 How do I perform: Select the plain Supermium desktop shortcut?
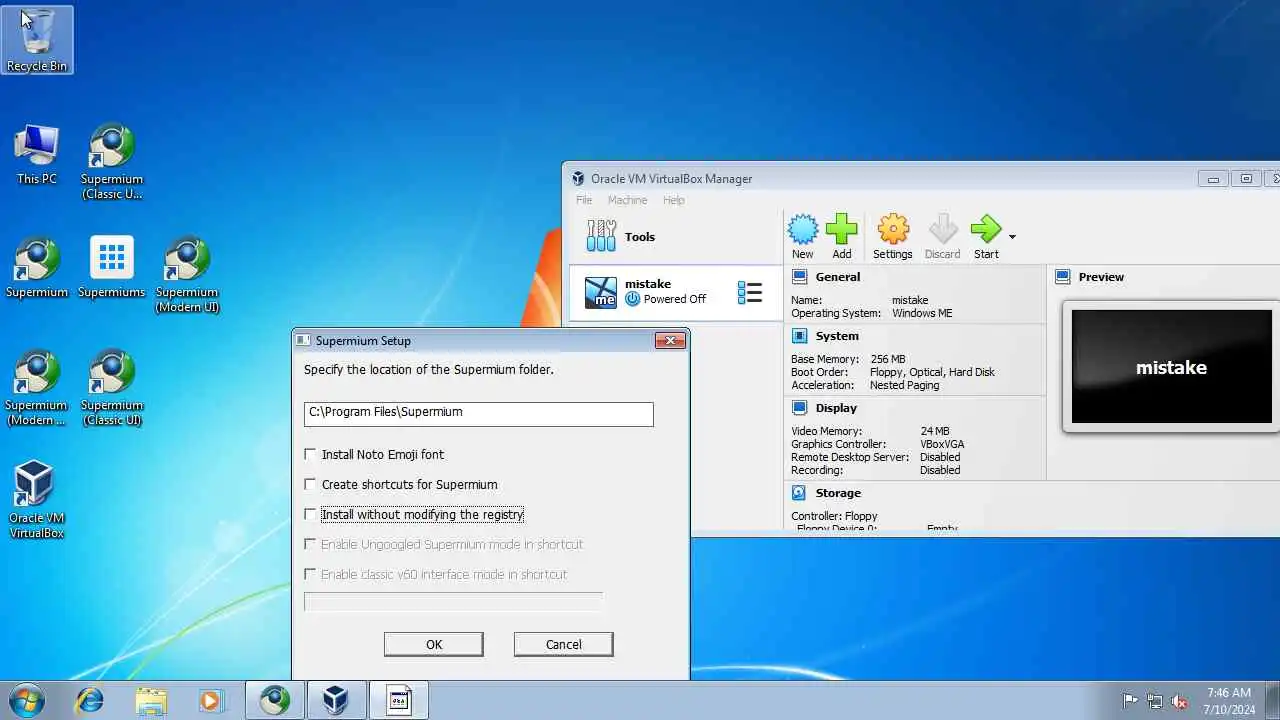(x=37, y=268)
